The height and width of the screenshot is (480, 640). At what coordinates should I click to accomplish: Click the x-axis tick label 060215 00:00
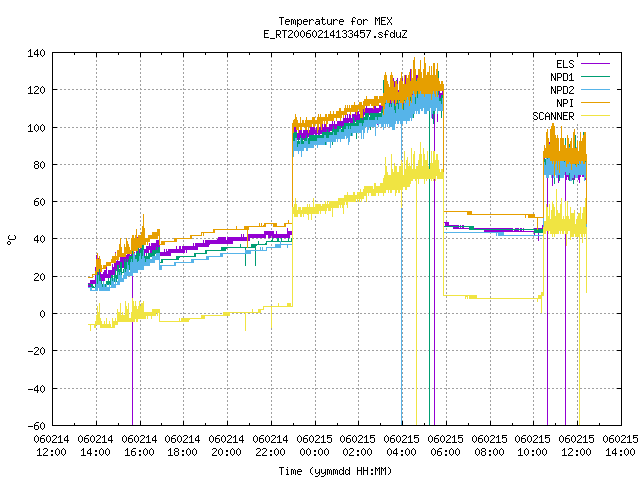click(x=314, y=446)
